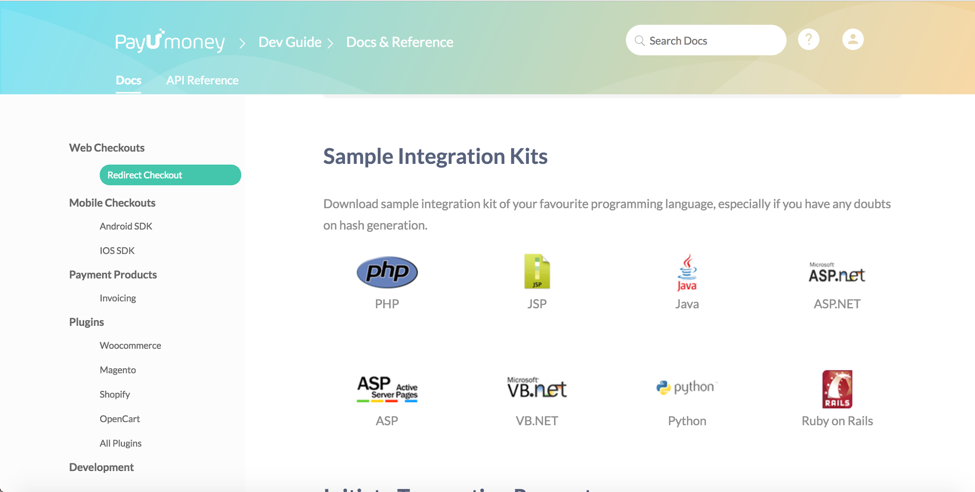Open Android SDK docs
This screenshot has height=492, width=975.
(126, 226)
